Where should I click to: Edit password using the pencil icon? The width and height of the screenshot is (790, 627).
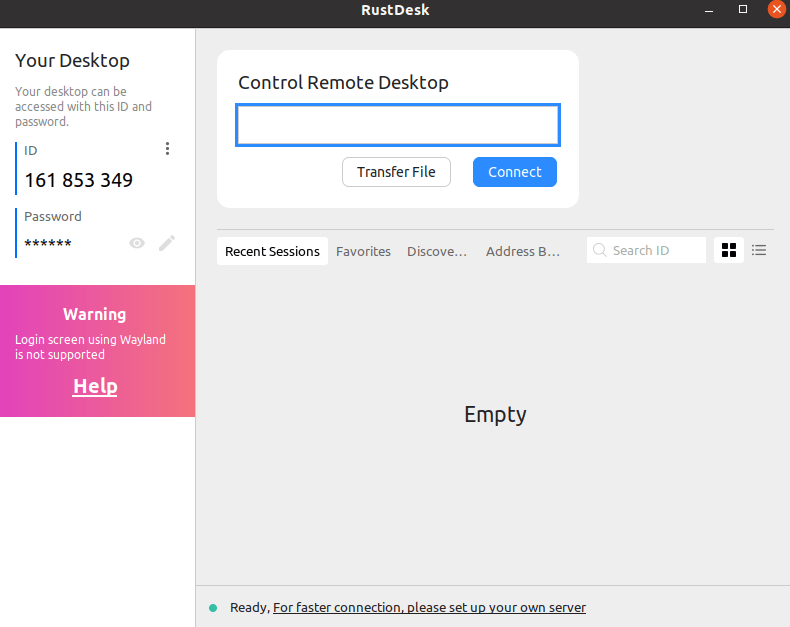tap(167, 243)
